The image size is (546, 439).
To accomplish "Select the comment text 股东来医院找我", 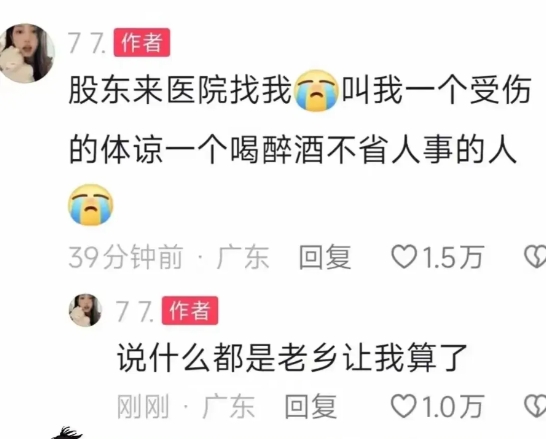I will tap(180, 91).
